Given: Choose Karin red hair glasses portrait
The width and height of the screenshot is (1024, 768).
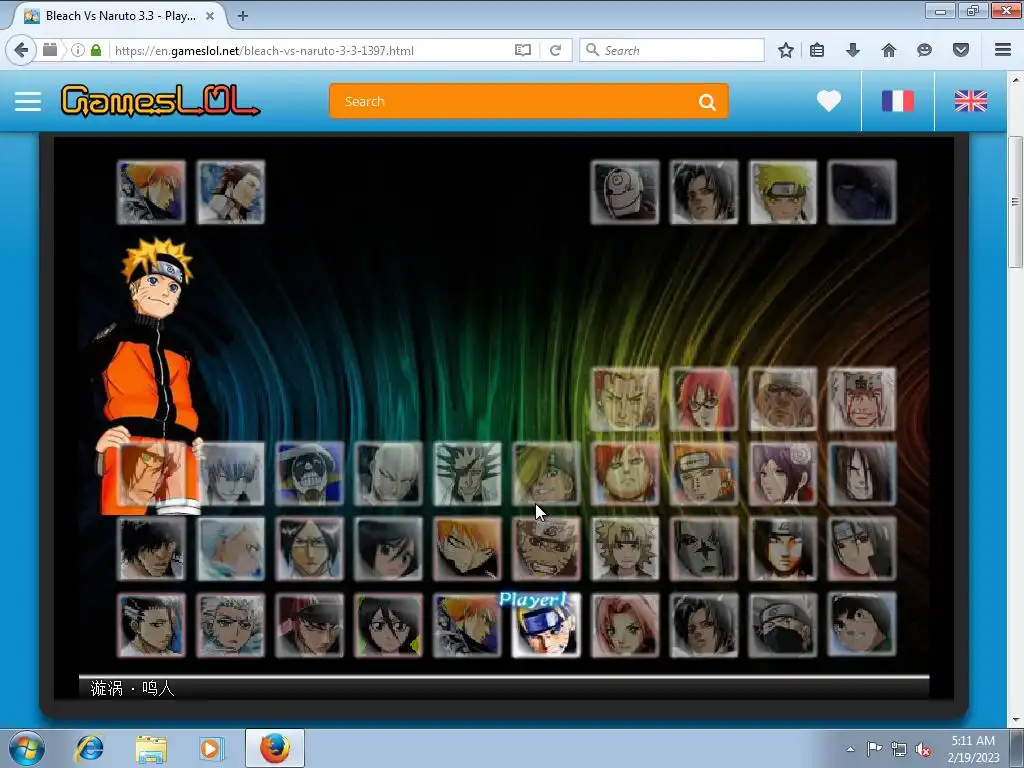Looking at the screenshot, I should pyautogui.click(x=704, y=399).
